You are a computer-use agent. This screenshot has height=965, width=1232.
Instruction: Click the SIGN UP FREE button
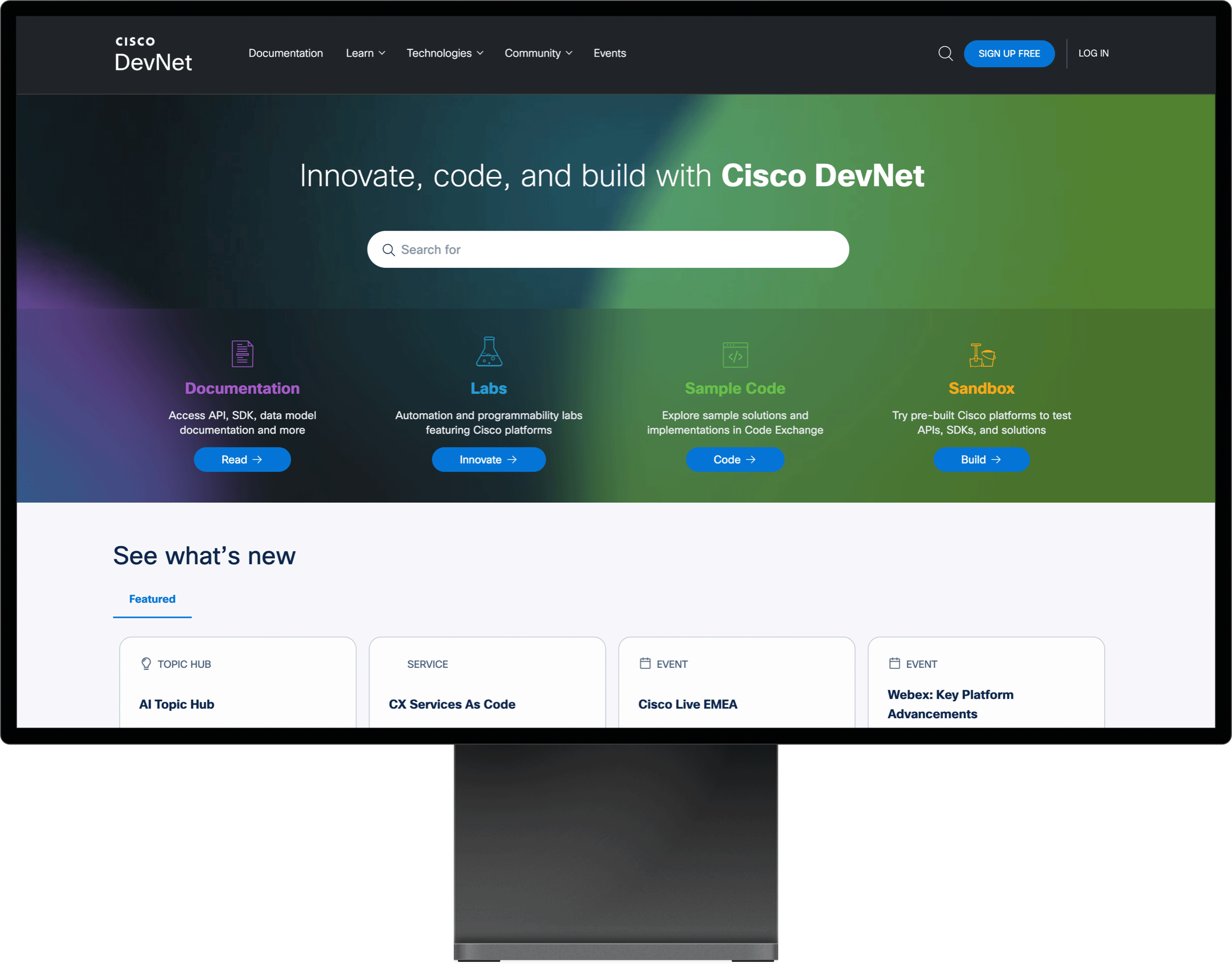point(1009,54)
